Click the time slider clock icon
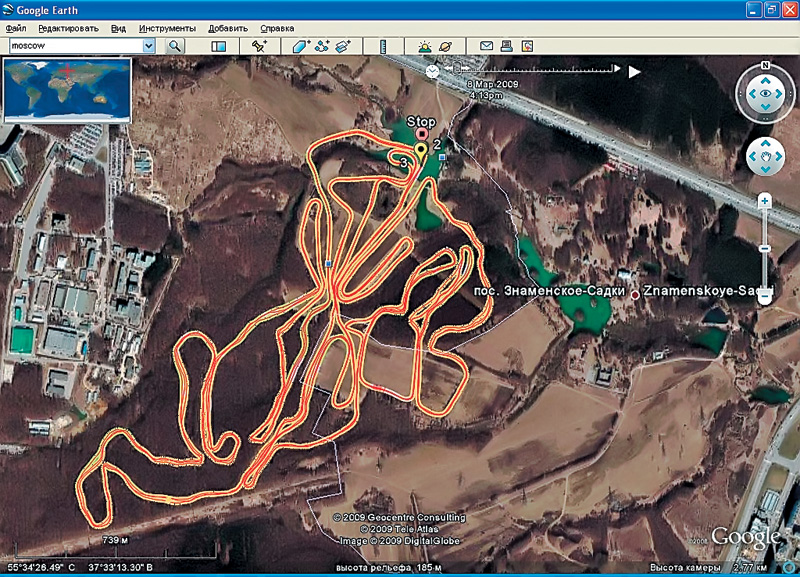Screen dimensions: 800x577 (x=432, y=71)
